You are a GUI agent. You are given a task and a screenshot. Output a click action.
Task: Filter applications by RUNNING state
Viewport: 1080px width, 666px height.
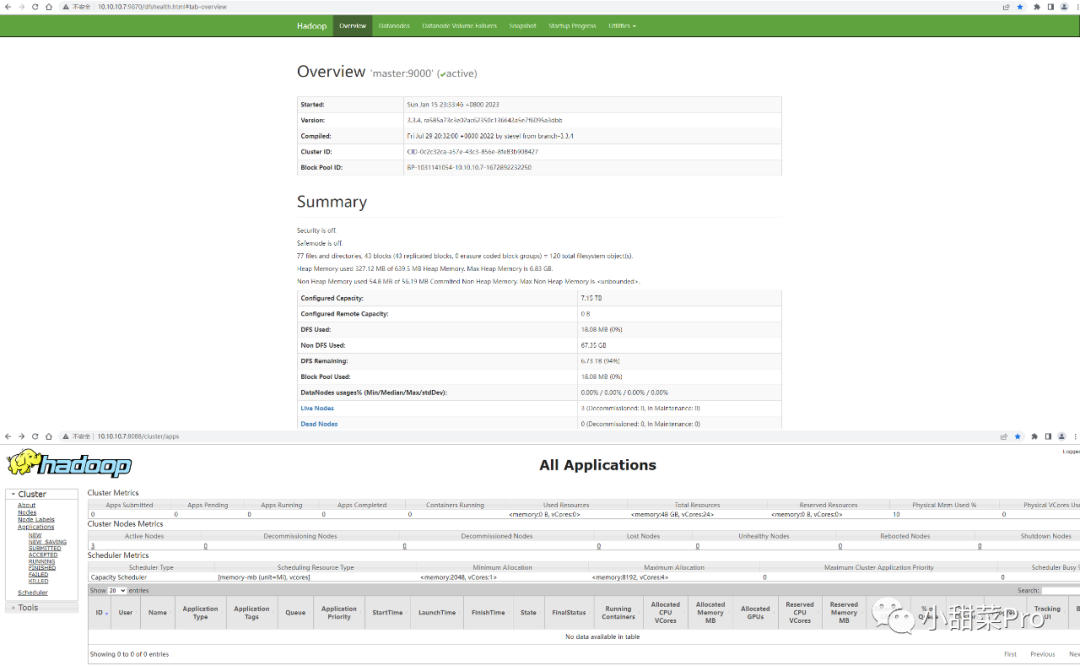click(41, 561)
